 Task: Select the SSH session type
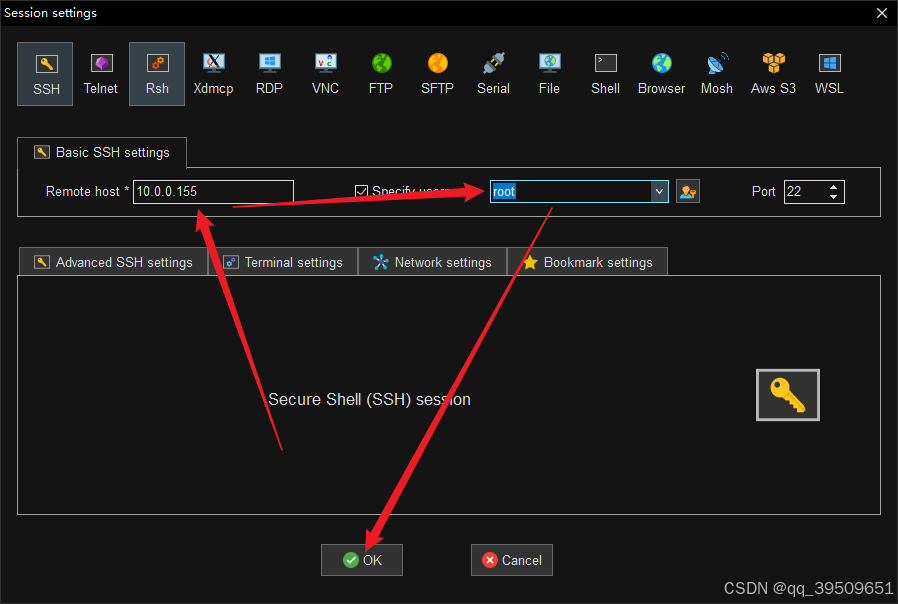45,74
